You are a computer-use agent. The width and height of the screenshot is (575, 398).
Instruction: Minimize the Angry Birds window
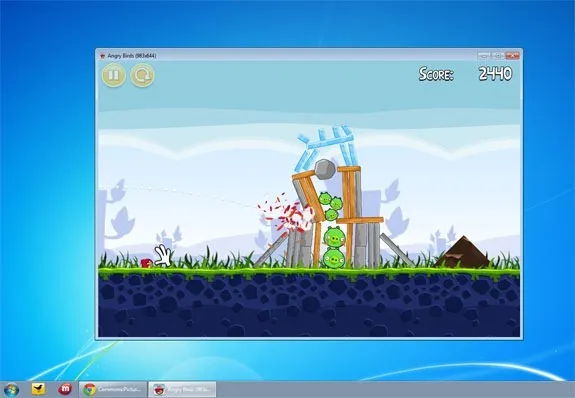pyautogui.click(x=484, y=56)
